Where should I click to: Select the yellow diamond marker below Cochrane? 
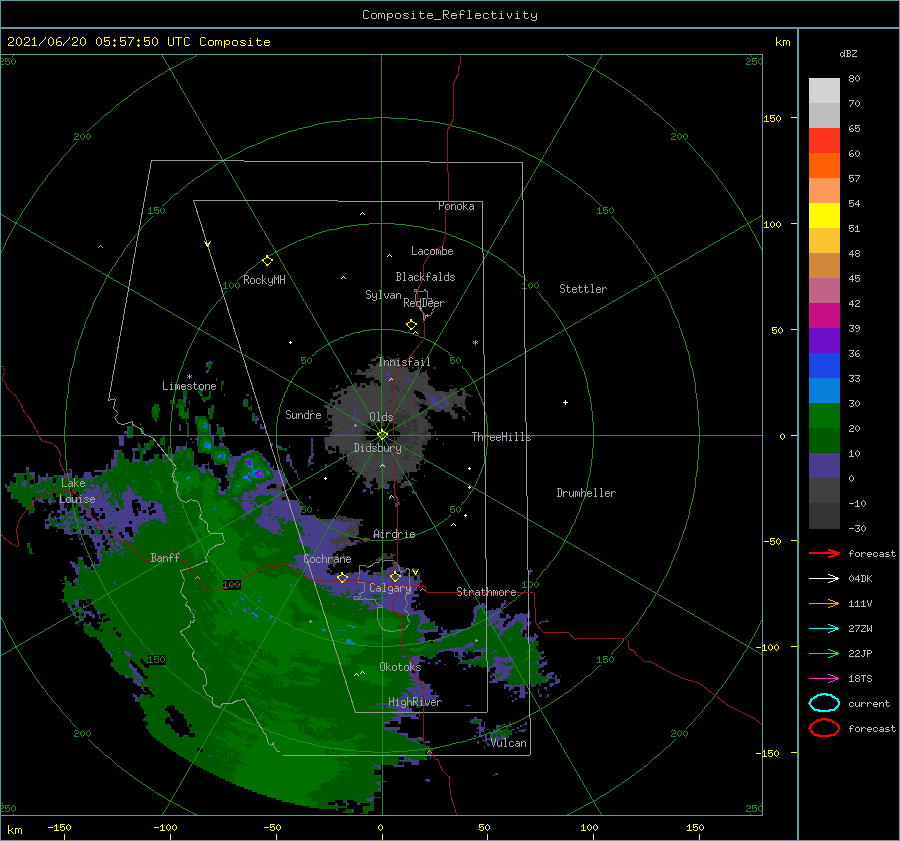tap(343, 578)
